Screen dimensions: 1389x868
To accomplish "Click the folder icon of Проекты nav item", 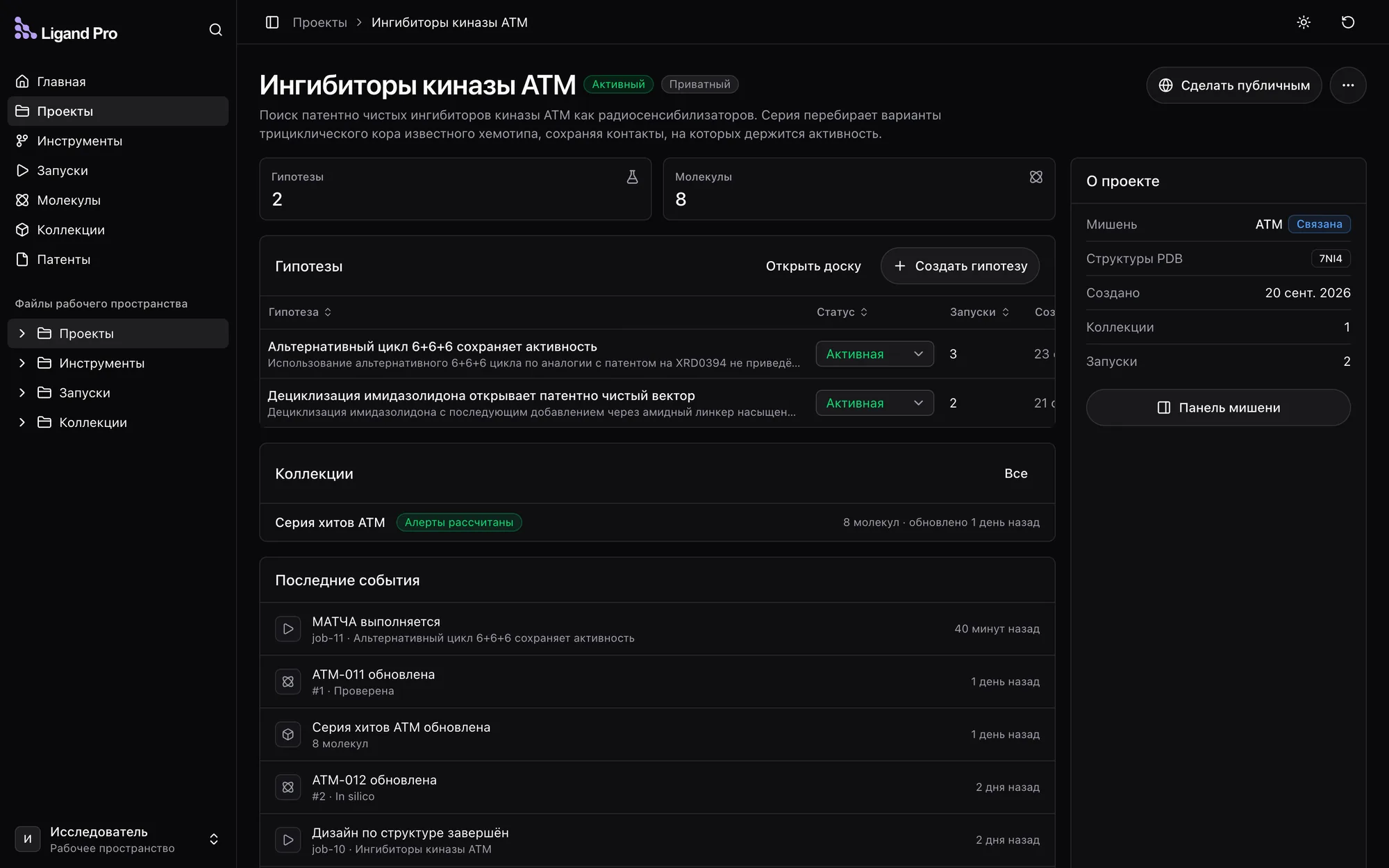I will pyautogui.click(x=22, y=111).
